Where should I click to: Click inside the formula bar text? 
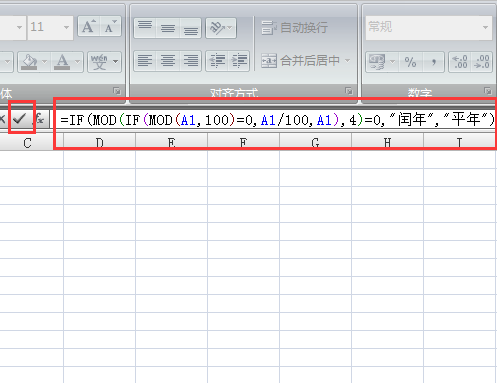pos(277,119)
